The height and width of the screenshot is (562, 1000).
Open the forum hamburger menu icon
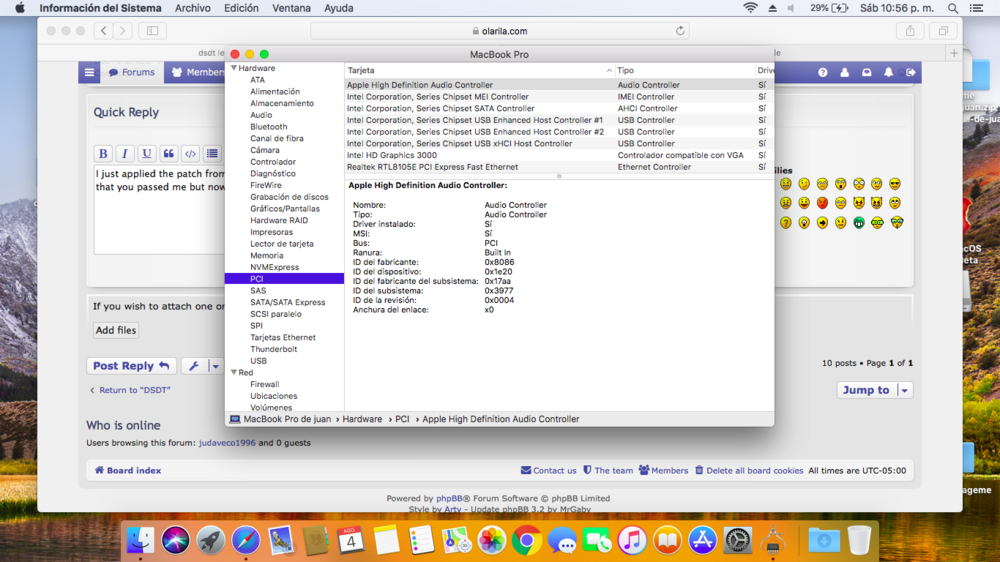[x=89, y=73]
